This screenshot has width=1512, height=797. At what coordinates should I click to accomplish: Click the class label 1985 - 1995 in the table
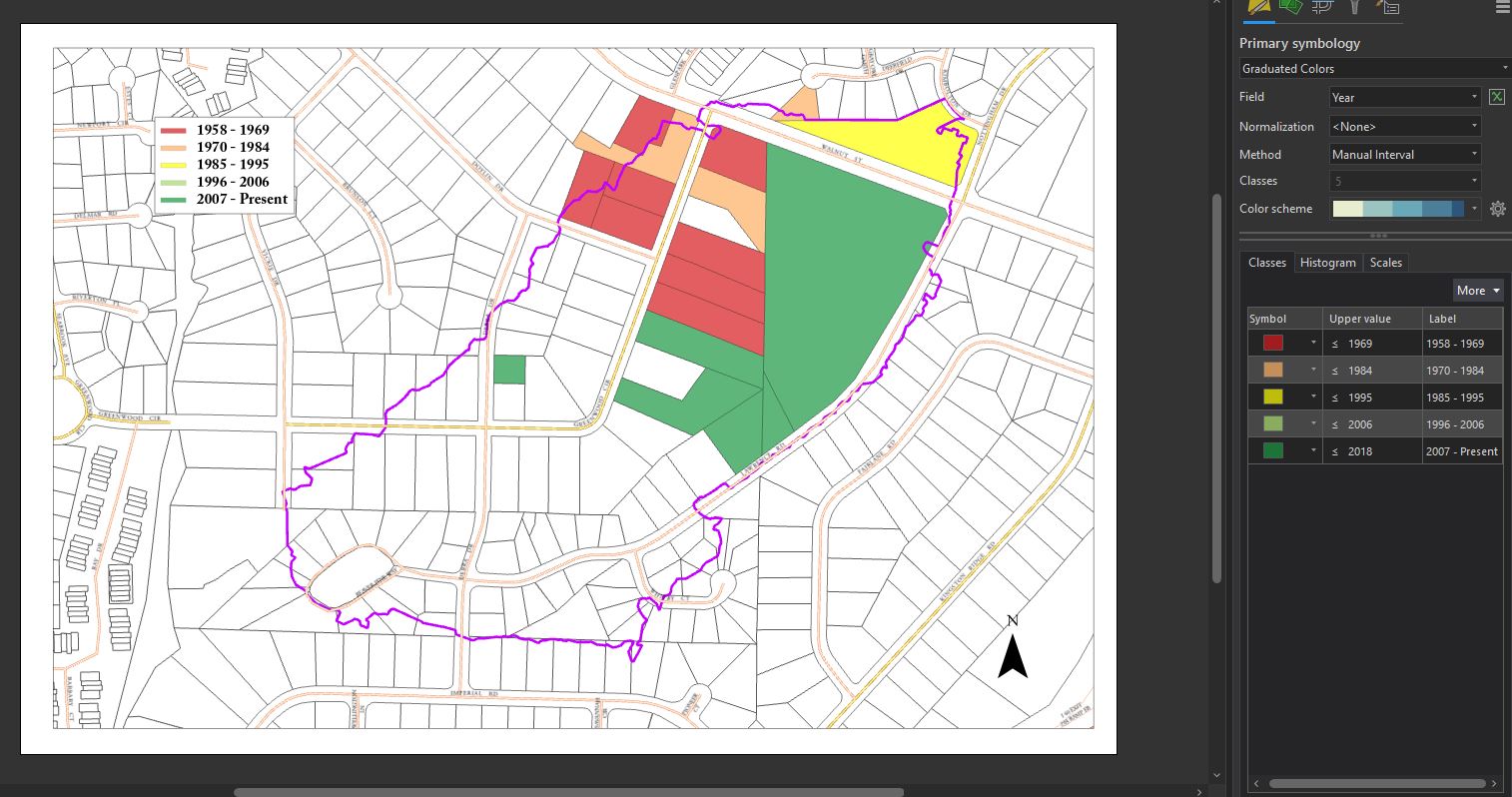click(1462, 398)
